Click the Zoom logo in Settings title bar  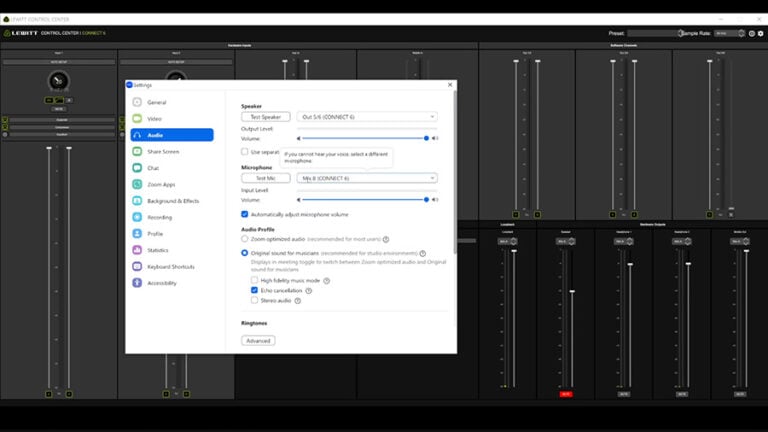[x=129, y=85]
